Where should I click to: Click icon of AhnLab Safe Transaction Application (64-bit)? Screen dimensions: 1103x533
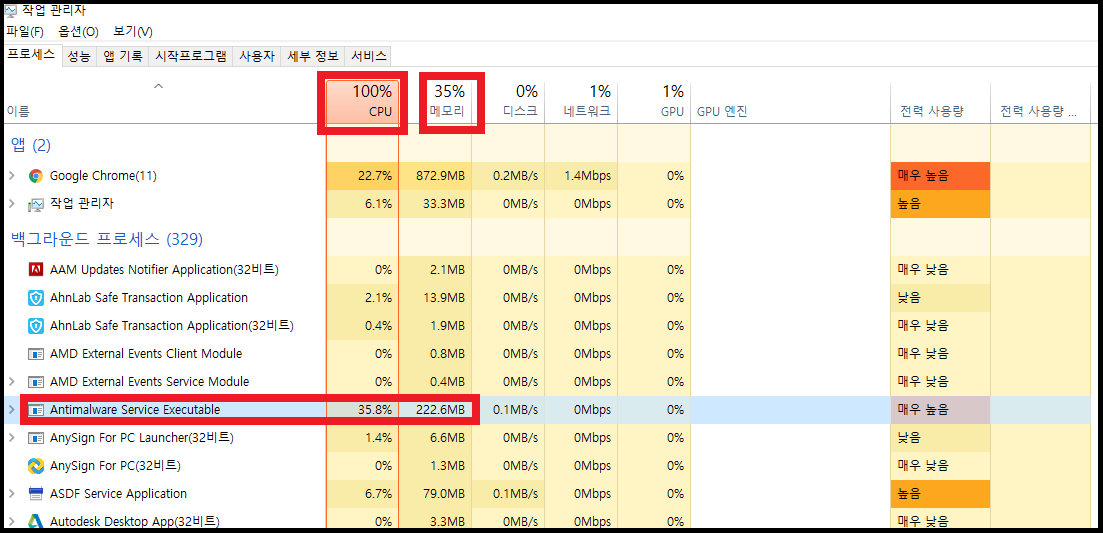(x=35, y=297)
